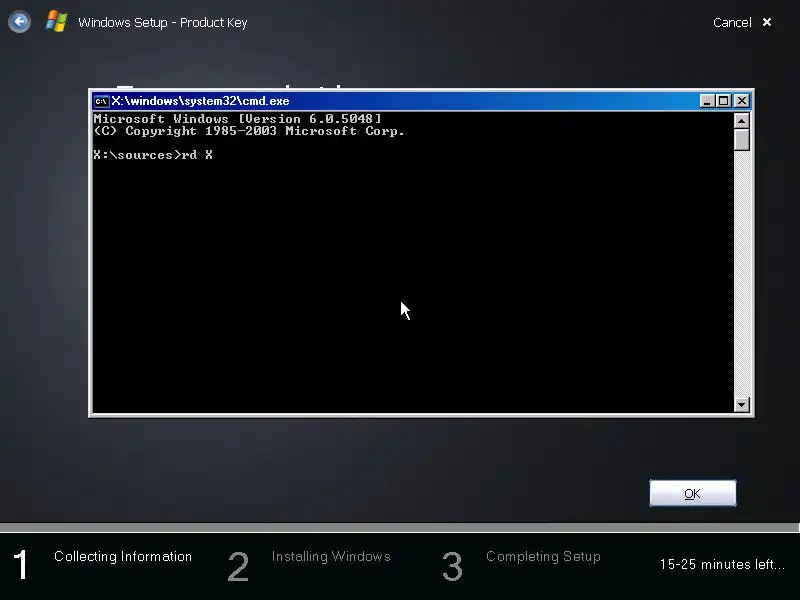800x600 pixels.
Task: Maximize the cmd.exe window
Action: pos(723,101)
